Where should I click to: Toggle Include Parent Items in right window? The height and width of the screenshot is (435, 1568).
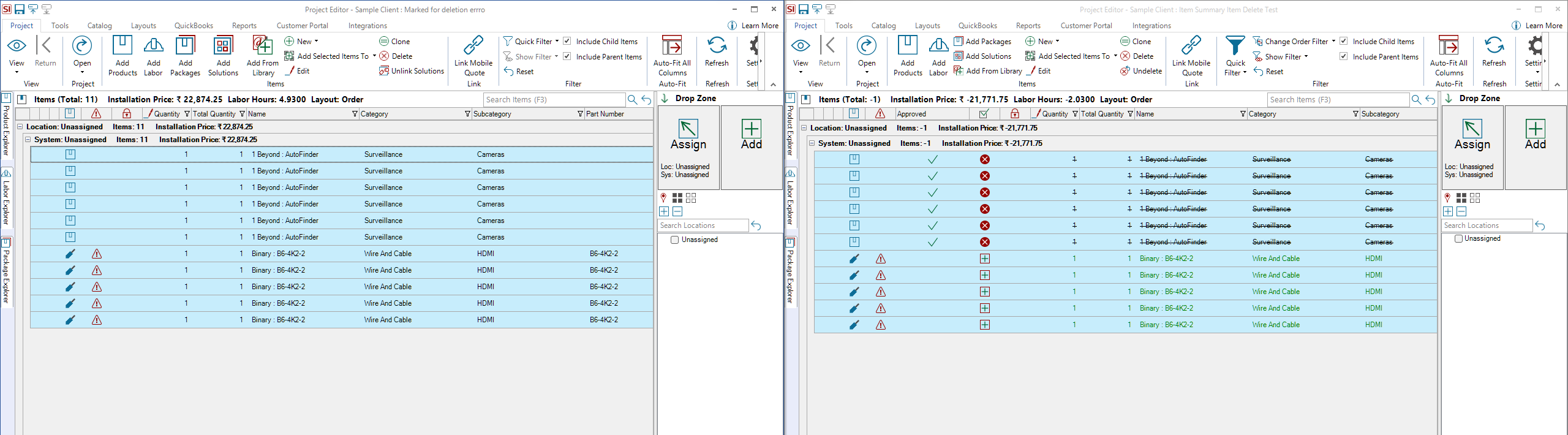[1344, 56]
